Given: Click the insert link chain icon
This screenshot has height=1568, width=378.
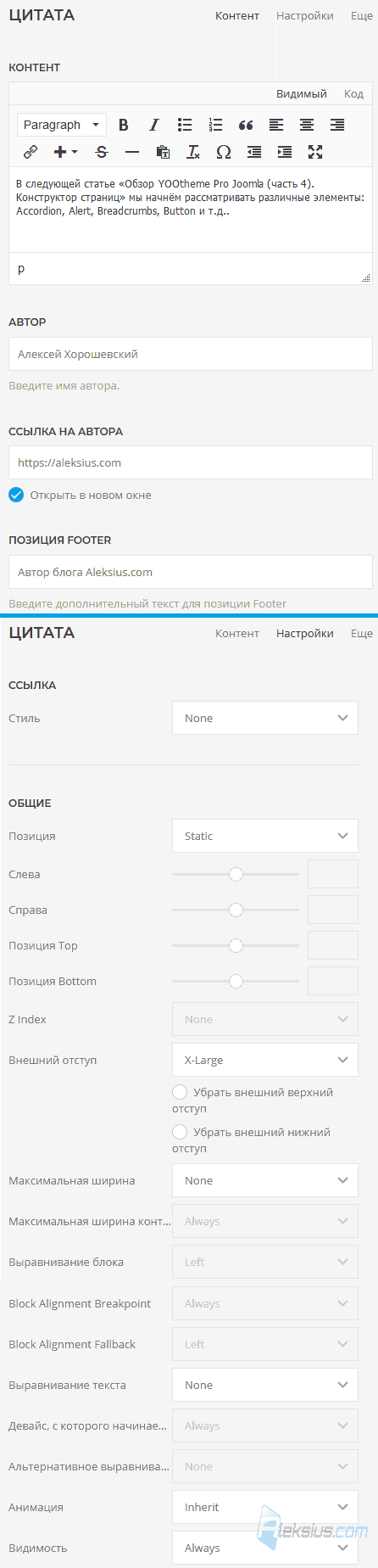Looking at the screenshot, I should (x=31, y=152).
